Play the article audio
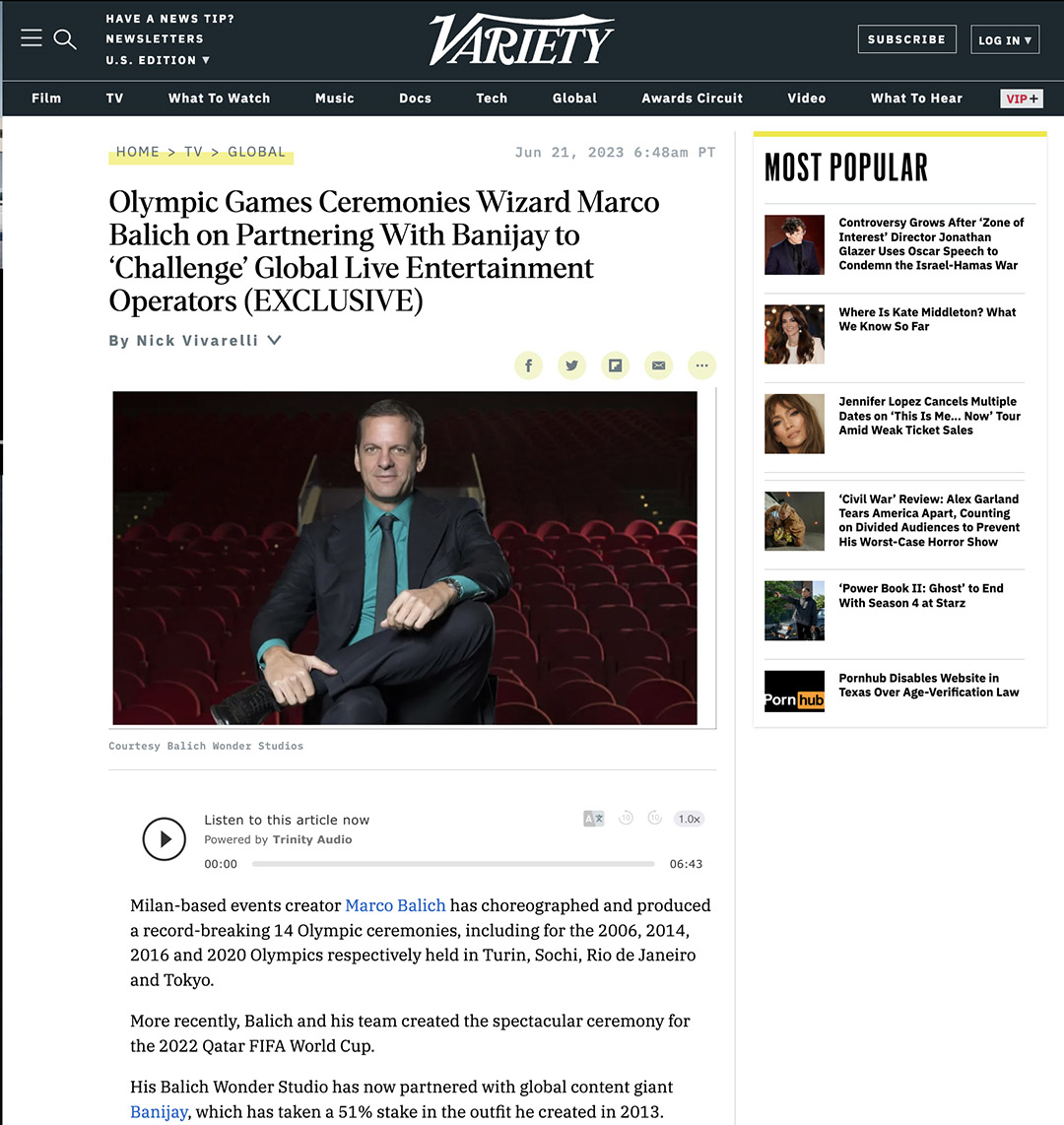Image resolution: width=1064 pixels, height=1125 pixels. (165, 838)
